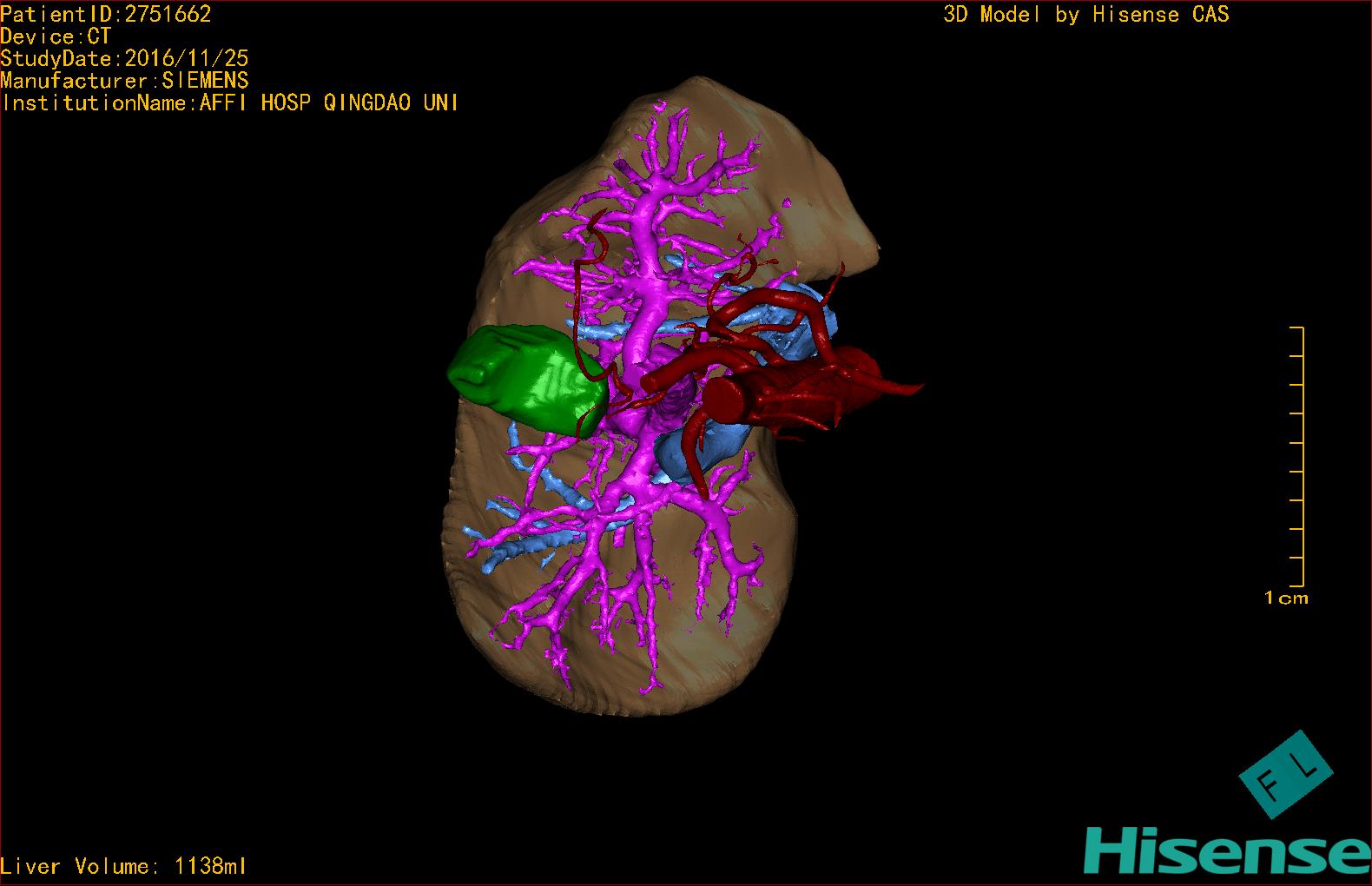Click the FL orientation cube
This screenshot has width=1372, height=886.
(1286, 774)
